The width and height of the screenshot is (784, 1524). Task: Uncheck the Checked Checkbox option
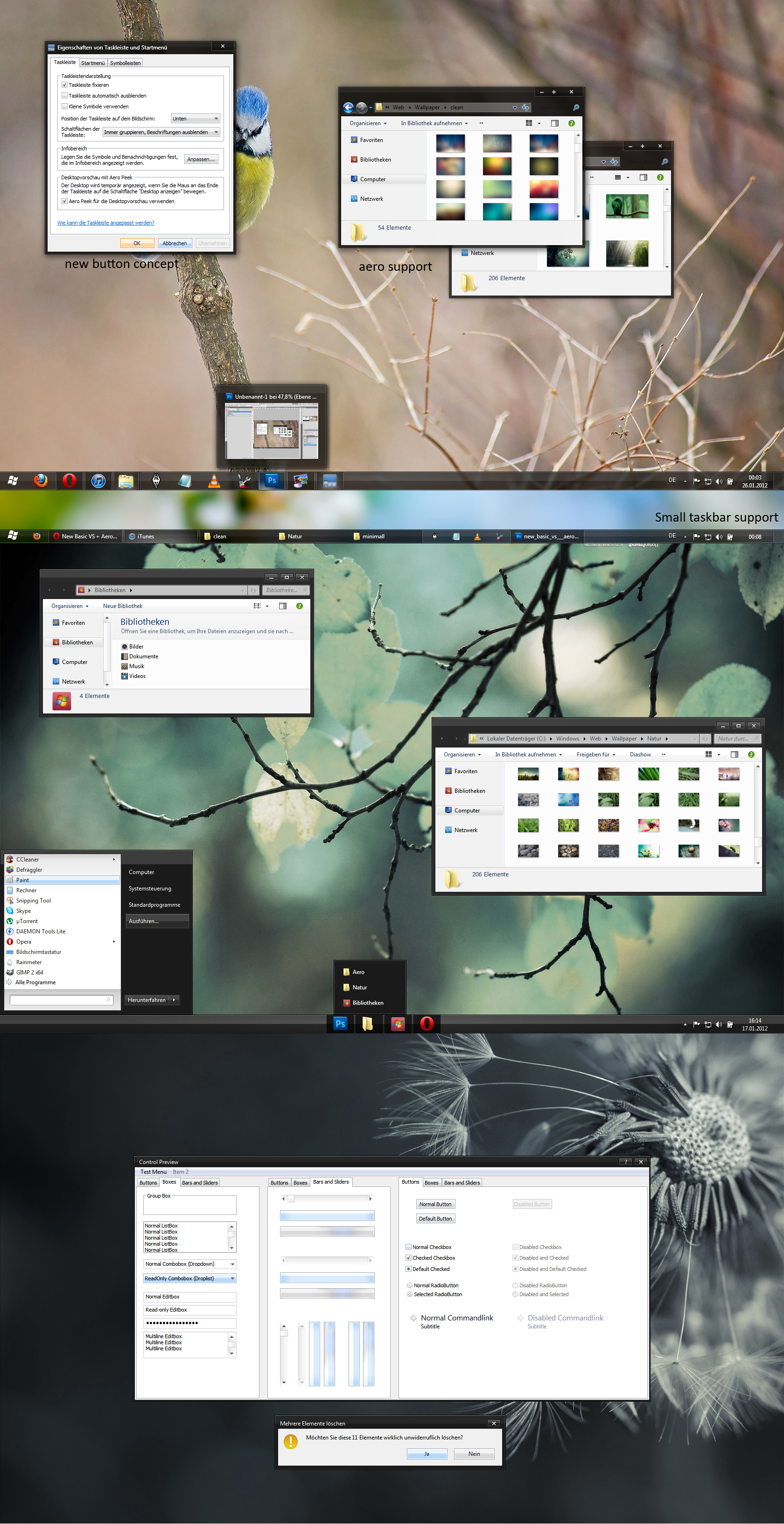[408, 1258]
